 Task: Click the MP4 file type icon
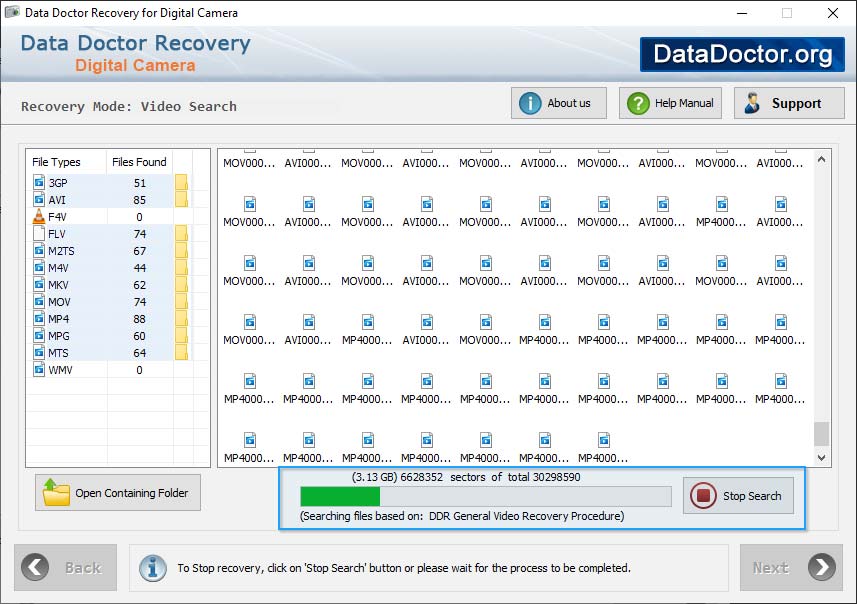click(39, 318)
